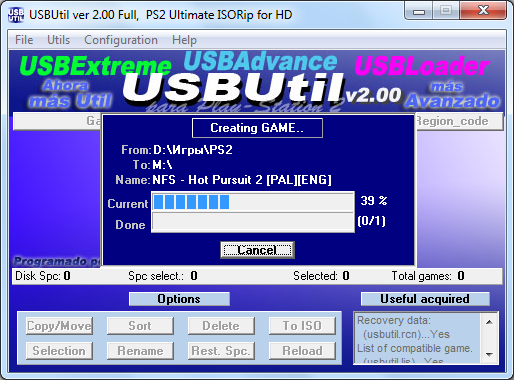Click the '(usbutil.rcn)...Yes' line
Viewport: 514px width, 380px height.
(x=406, y=334)
